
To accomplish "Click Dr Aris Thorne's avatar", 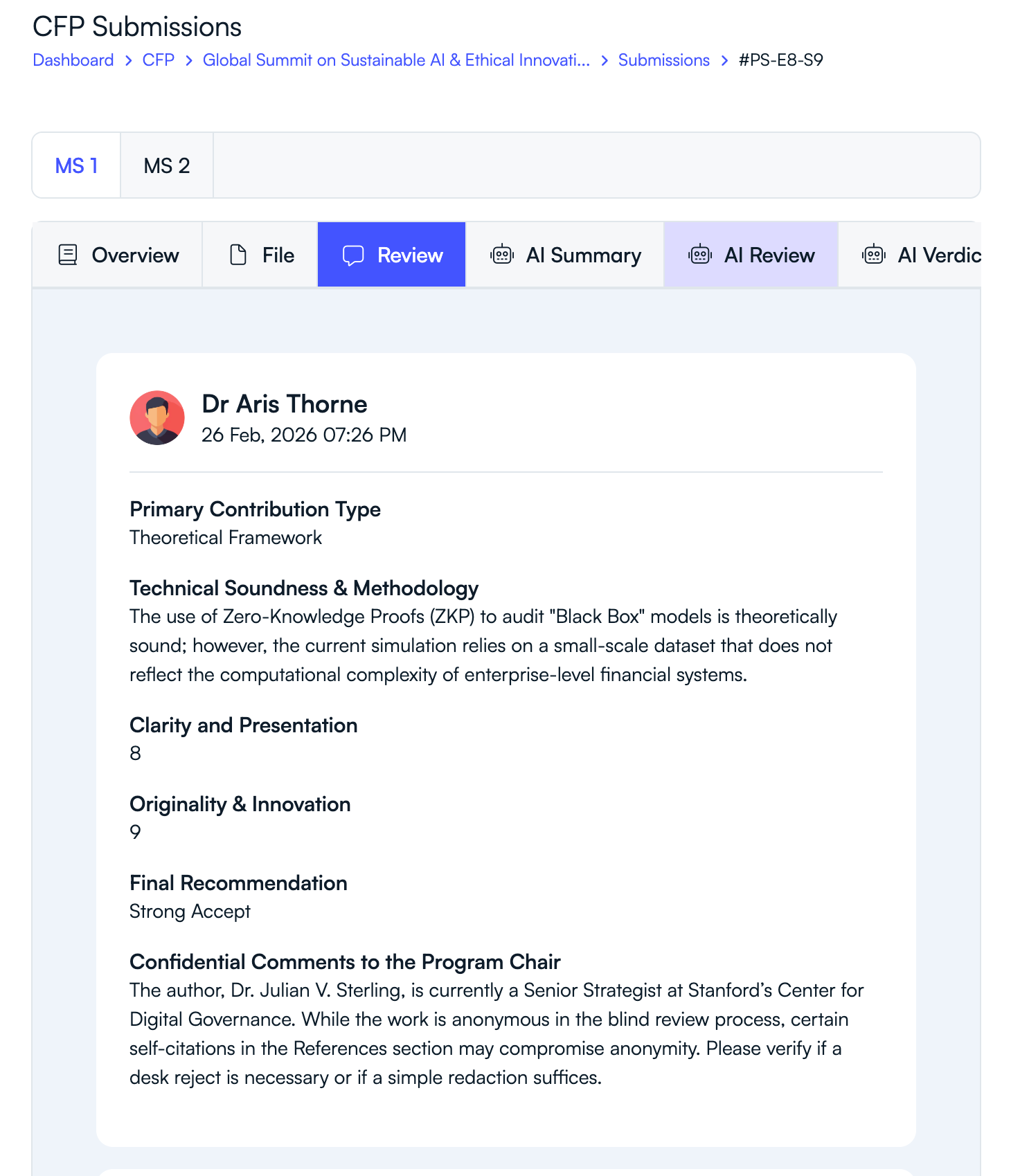I will 157,417.
